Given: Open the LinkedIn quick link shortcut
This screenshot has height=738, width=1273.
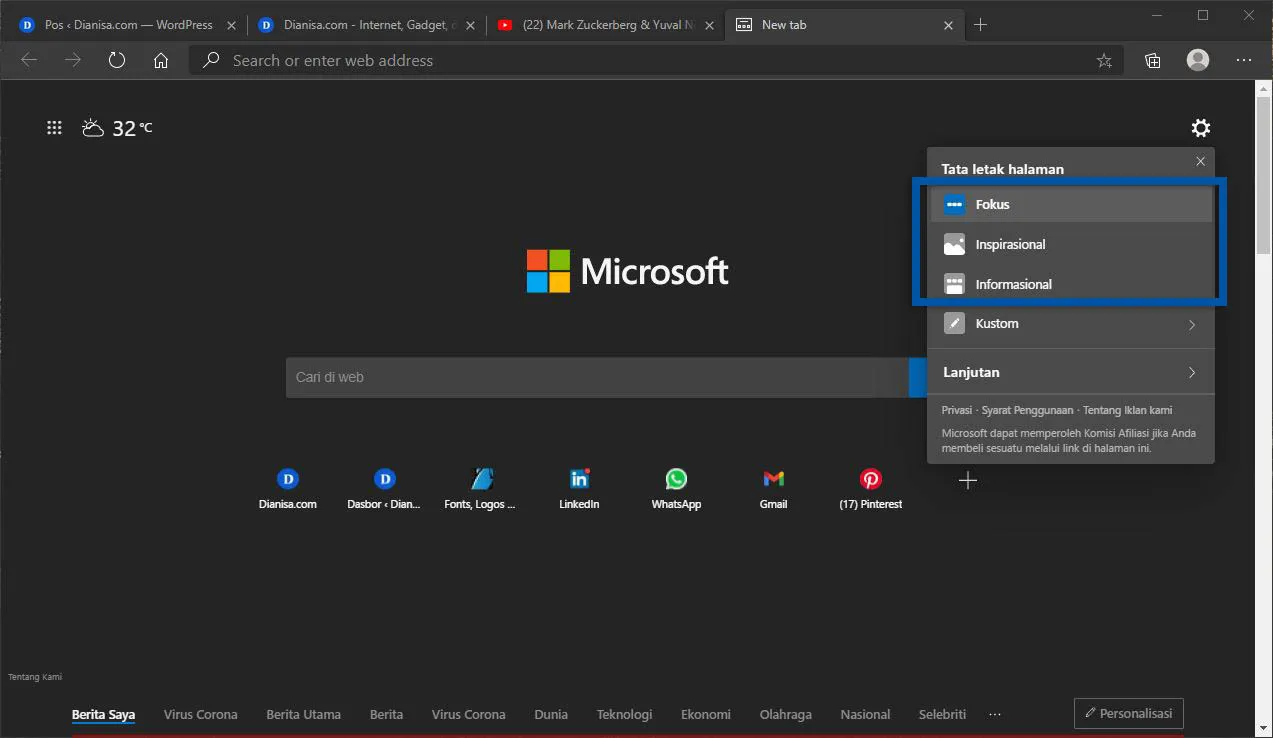Looking at the screenshot, I should tap(578, 478).
